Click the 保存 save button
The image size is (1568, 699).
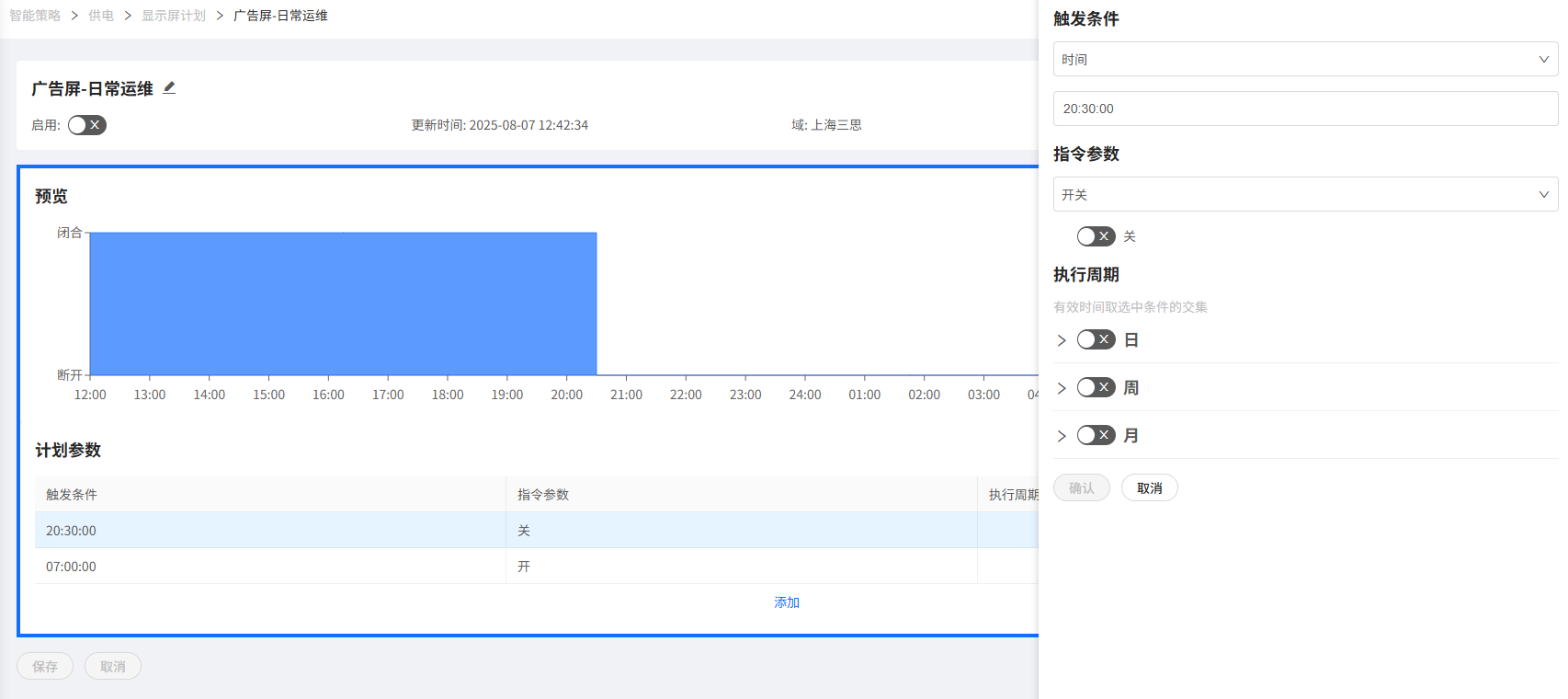(x=45, y=666)
